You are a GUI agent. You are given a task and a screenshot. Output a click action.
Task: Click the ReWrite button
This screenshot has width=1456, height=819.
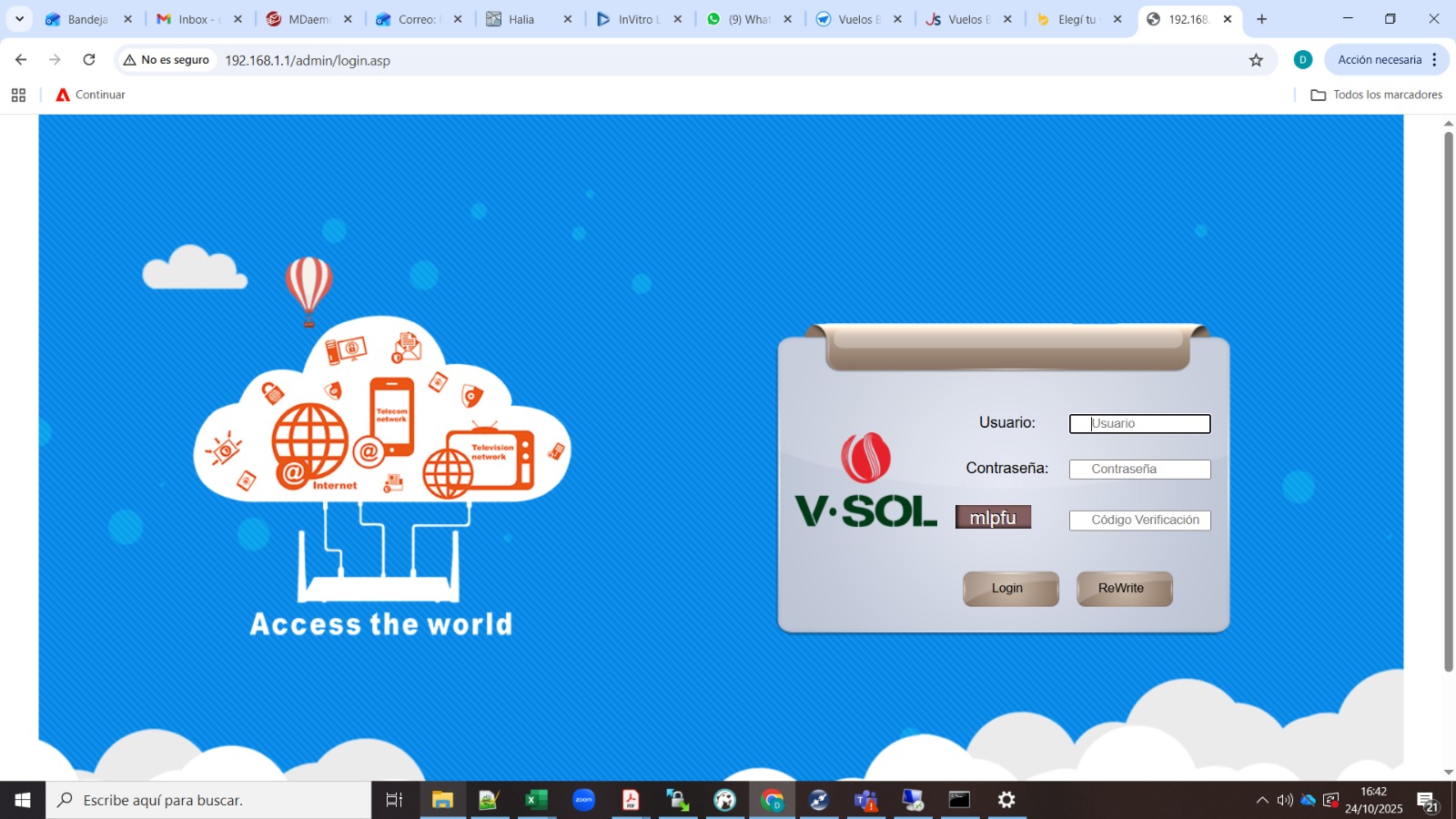click(x=1124, y=589)
